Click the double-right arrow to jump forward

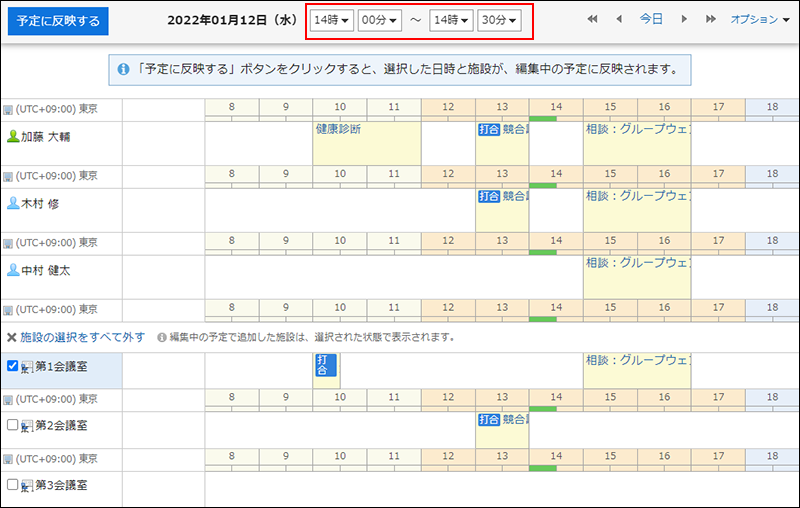pyautogui.click(x=710, y=20)
